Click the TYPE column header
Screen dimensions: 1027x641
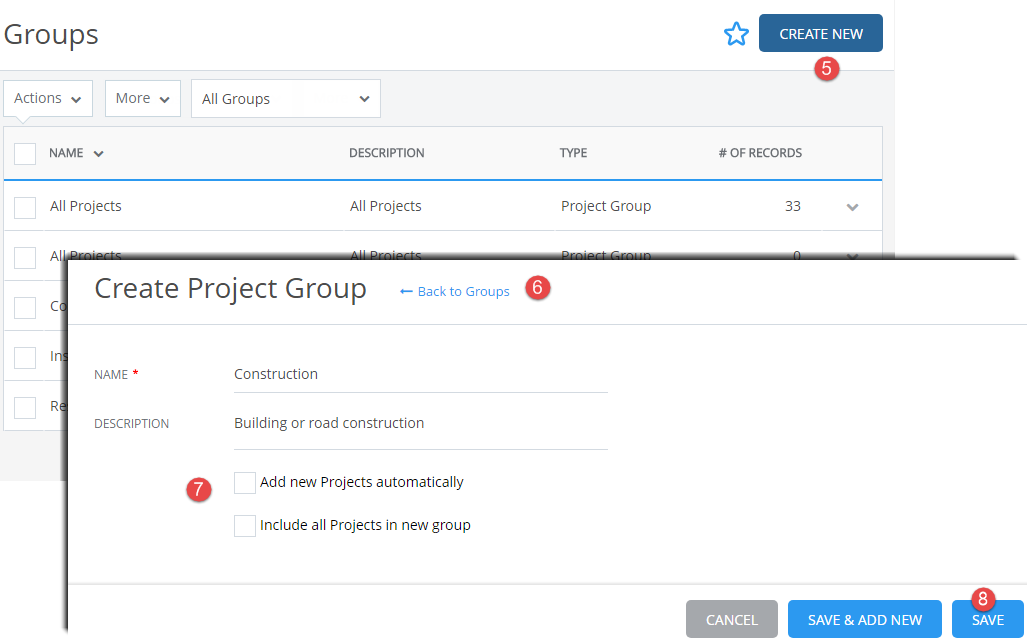point(573,153)
